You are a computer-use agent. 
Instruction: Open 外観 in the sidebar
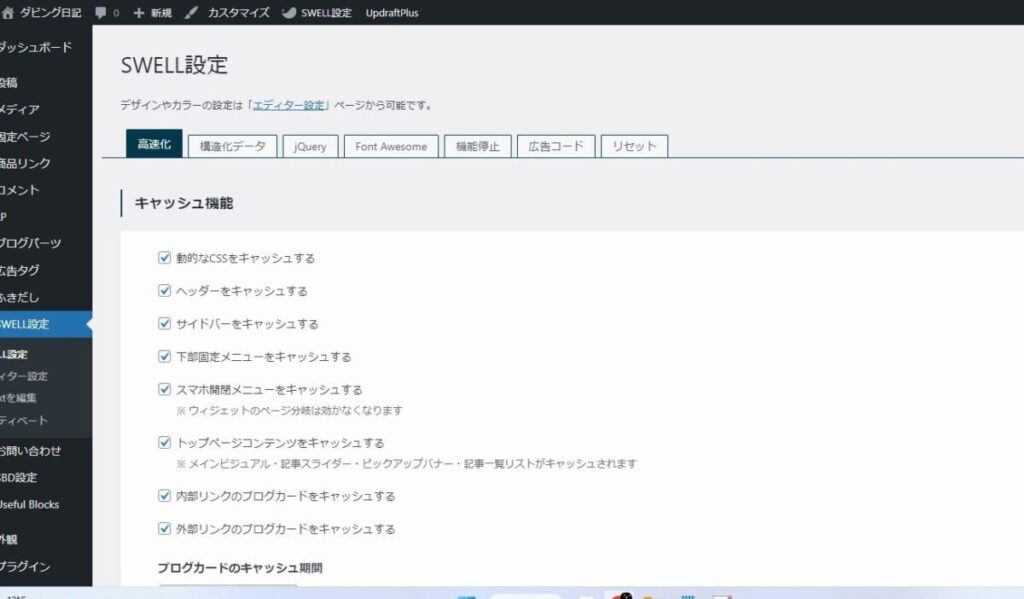[8, 539]
